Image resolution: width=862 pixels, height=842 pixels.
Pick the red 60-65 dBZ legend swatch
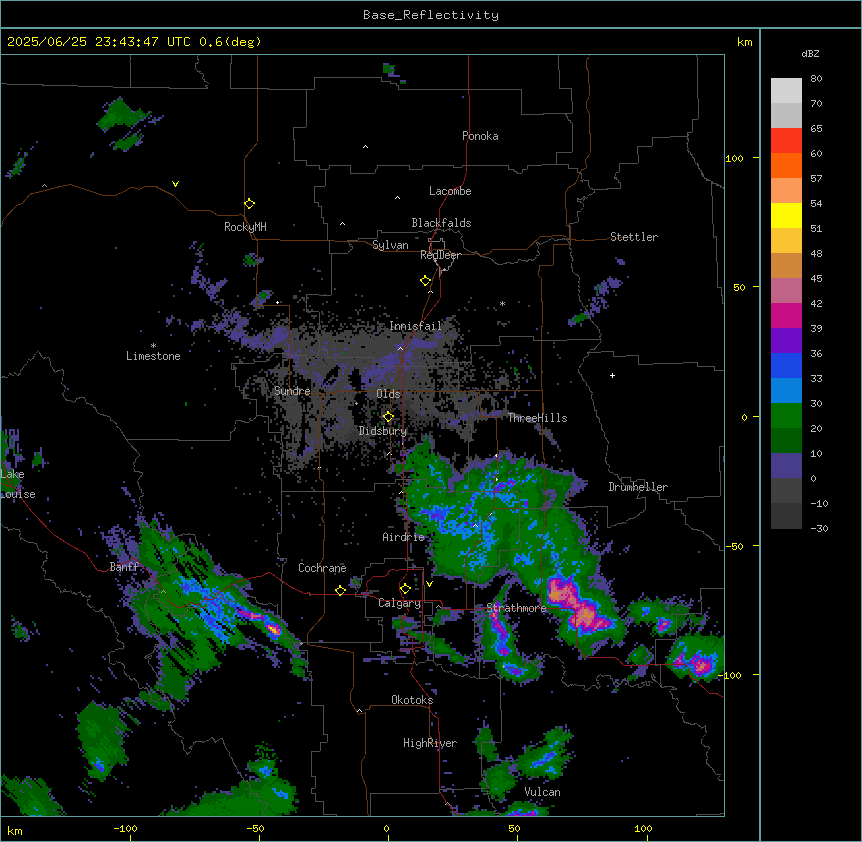[x=786, y=140]
